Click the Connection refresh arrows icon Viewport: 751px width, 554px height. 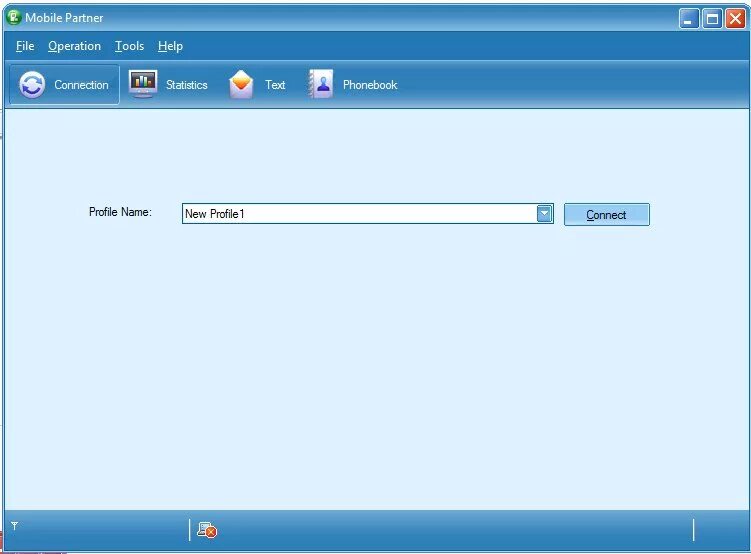tap(32, 85)
